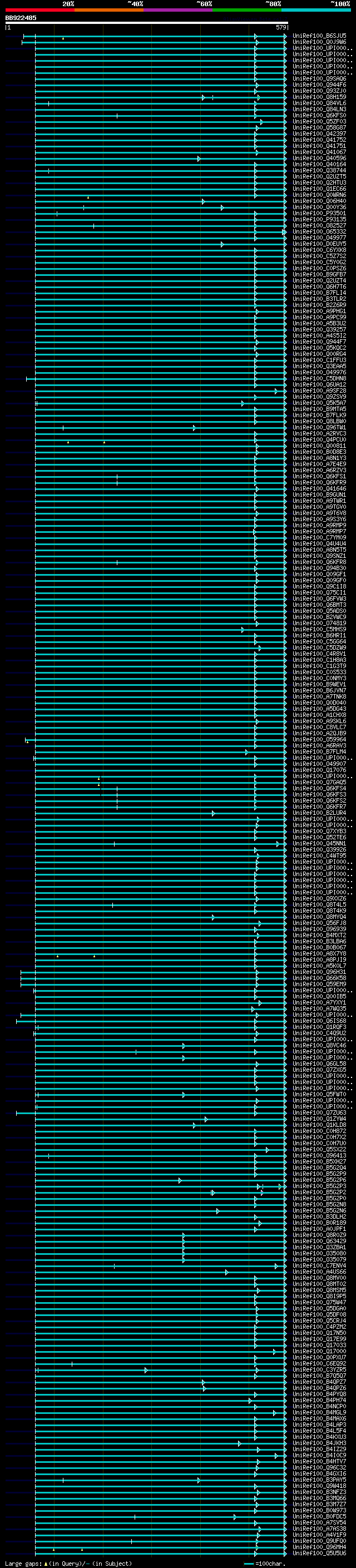356x1568 pixels.
Task: Click label UniRef100_Q9XXZ6
Action: 319,898
